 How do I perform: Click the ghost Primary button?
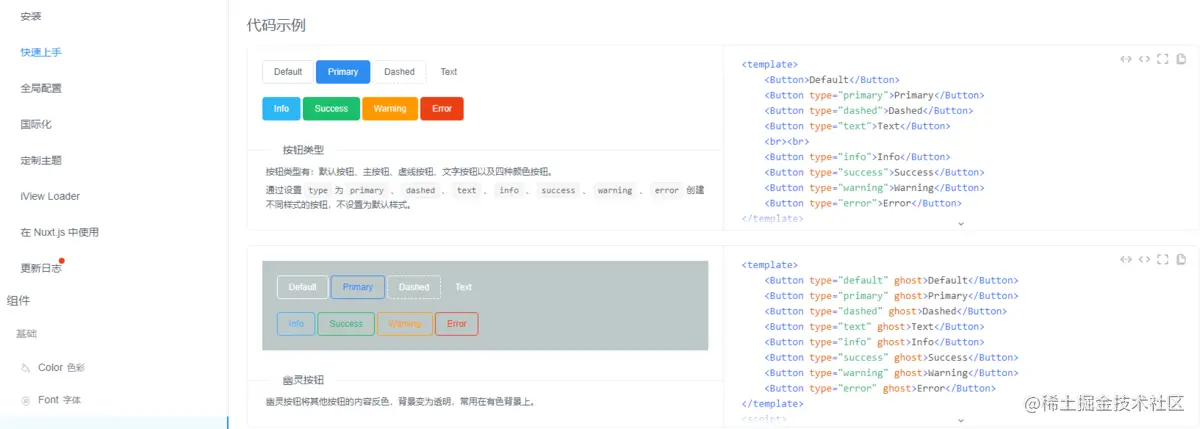click(x=358, y=287)
